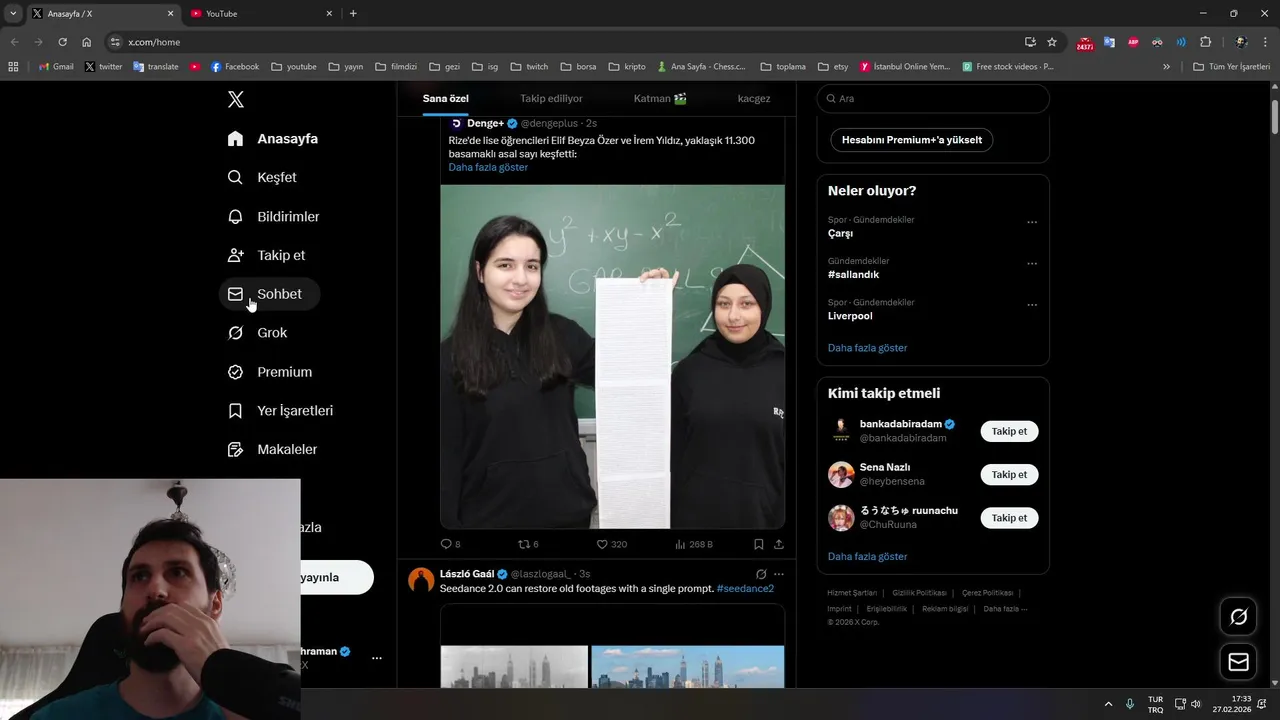Viewport: 1280px width, 720px height.
Task: Click Hesabını Premium+'a yükselt button
Action: 912,140
